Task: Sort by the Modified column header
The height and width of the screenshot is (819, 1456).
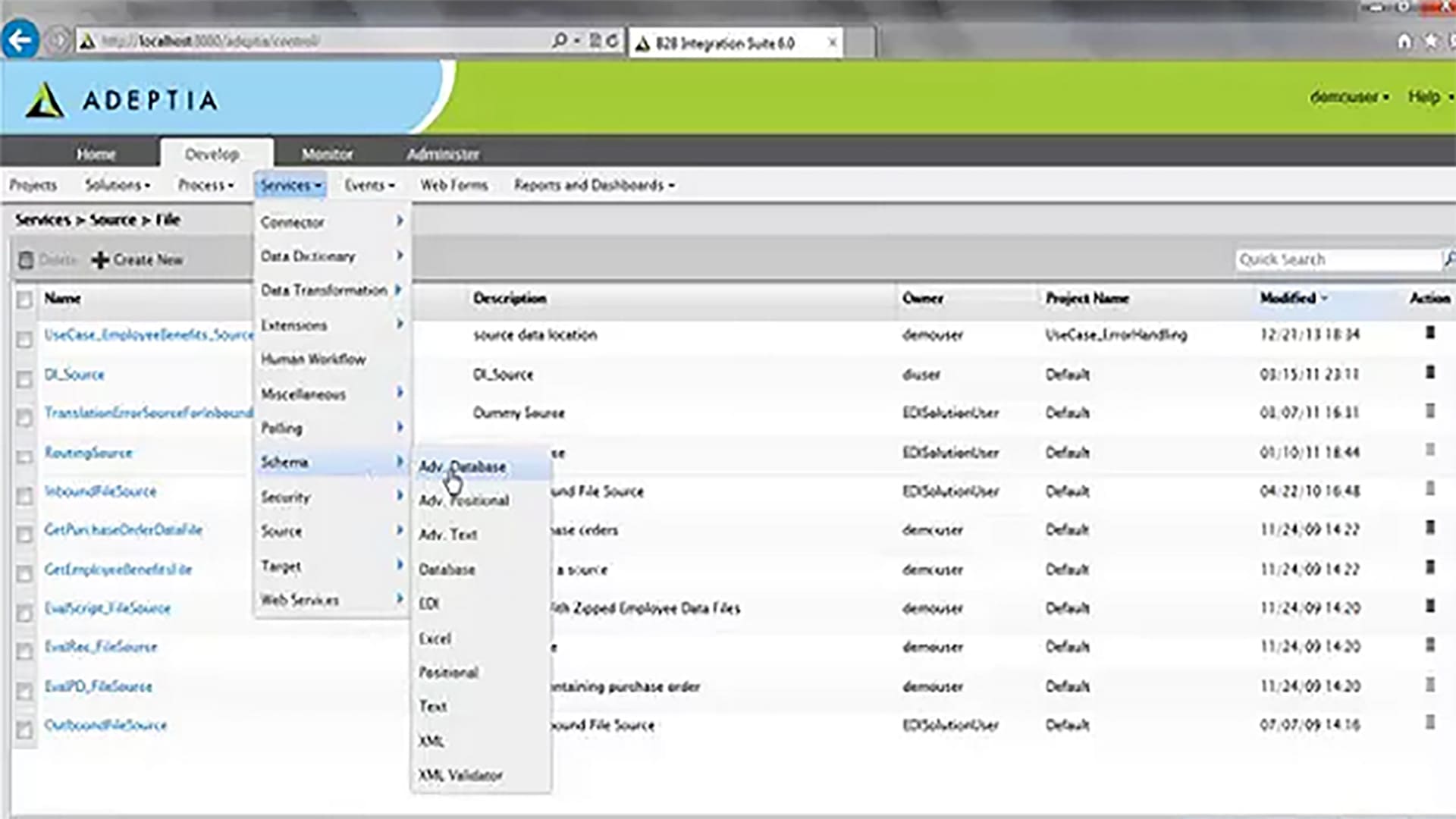Action: click(x=1288, y=298)
